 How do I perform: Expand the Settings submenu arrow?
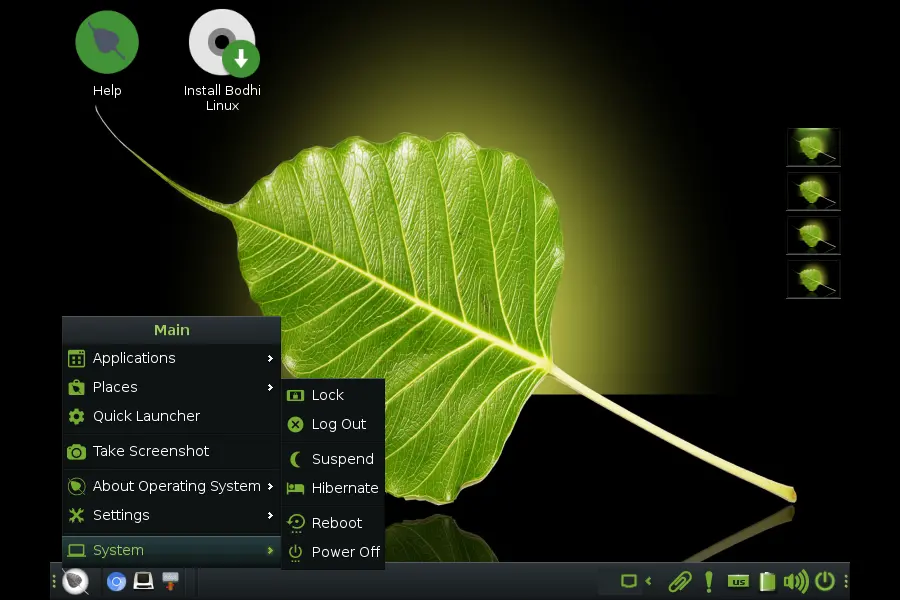[270, 516]
